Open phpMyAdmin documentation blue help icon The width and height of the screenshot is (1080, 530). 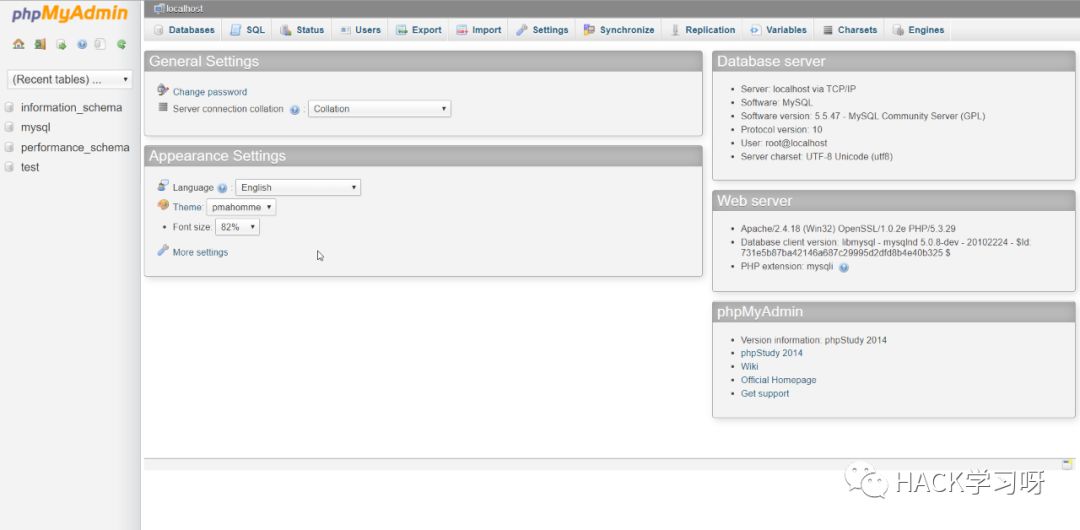(x=82, y=44)
